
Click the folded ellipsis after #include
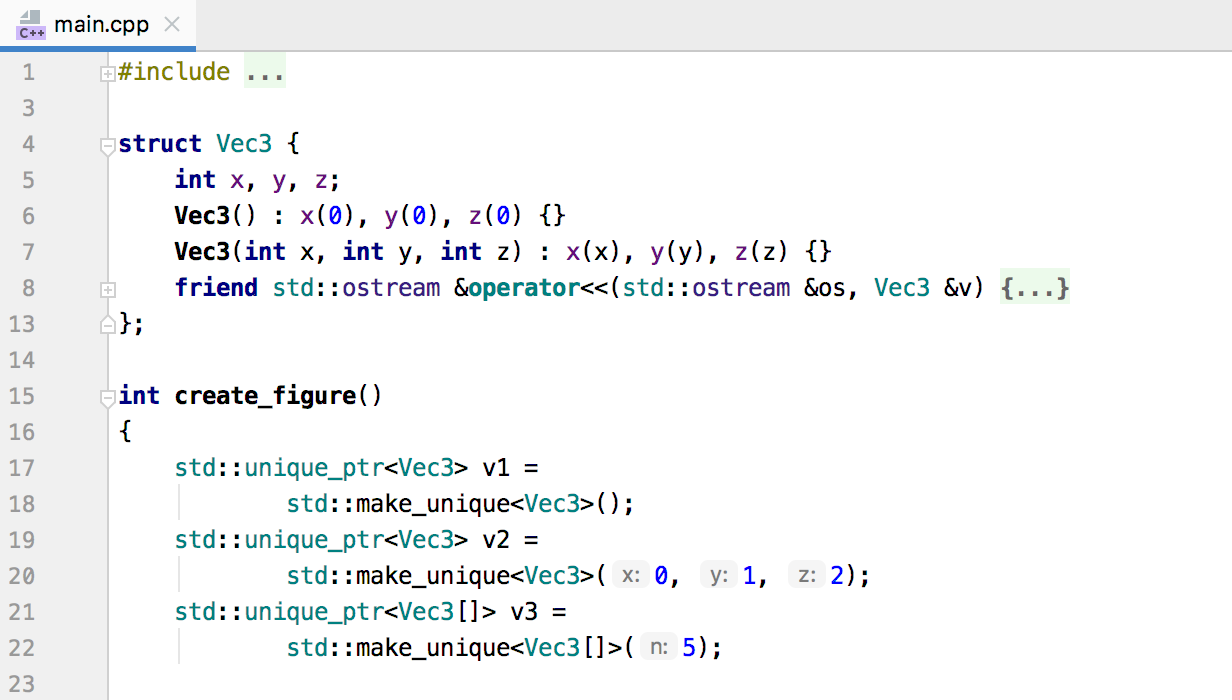[x=265, y=72]
